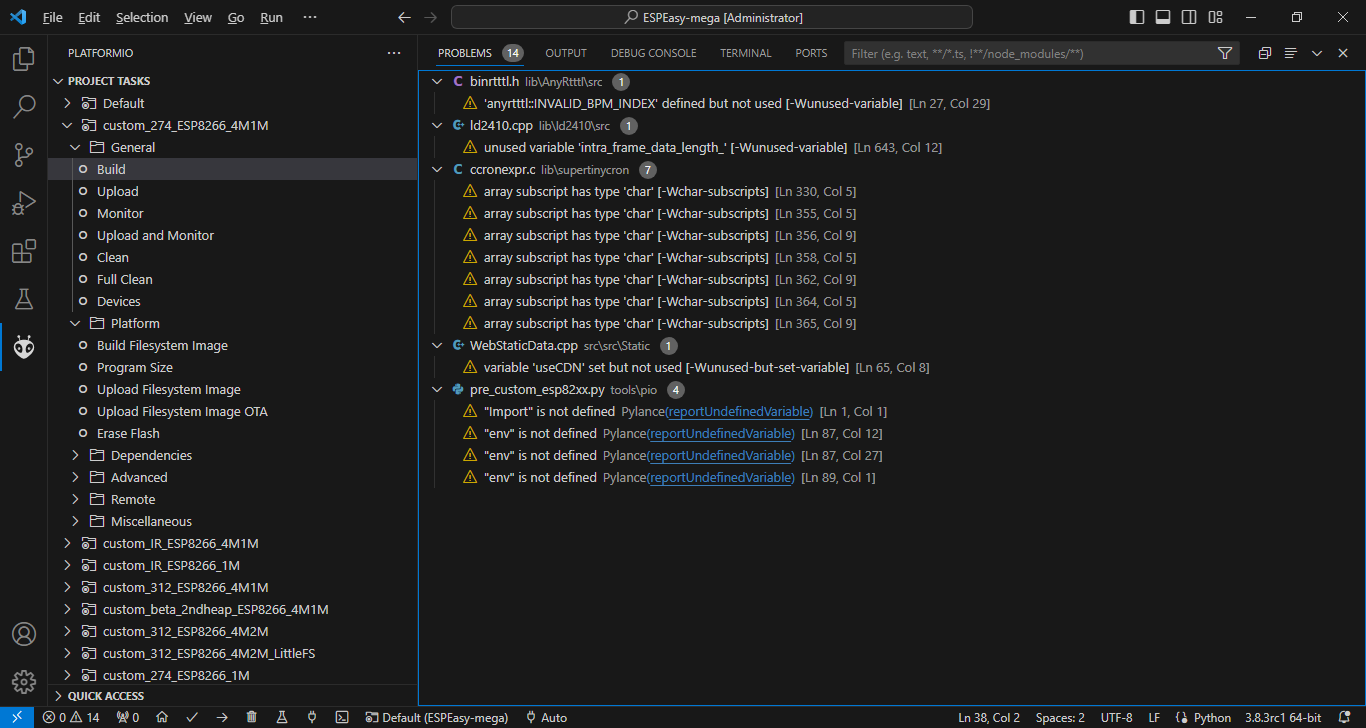Click PlatformIO Test flask in status bar
The height and width of the screenshot is (728, 1366).
pos(282,717)
